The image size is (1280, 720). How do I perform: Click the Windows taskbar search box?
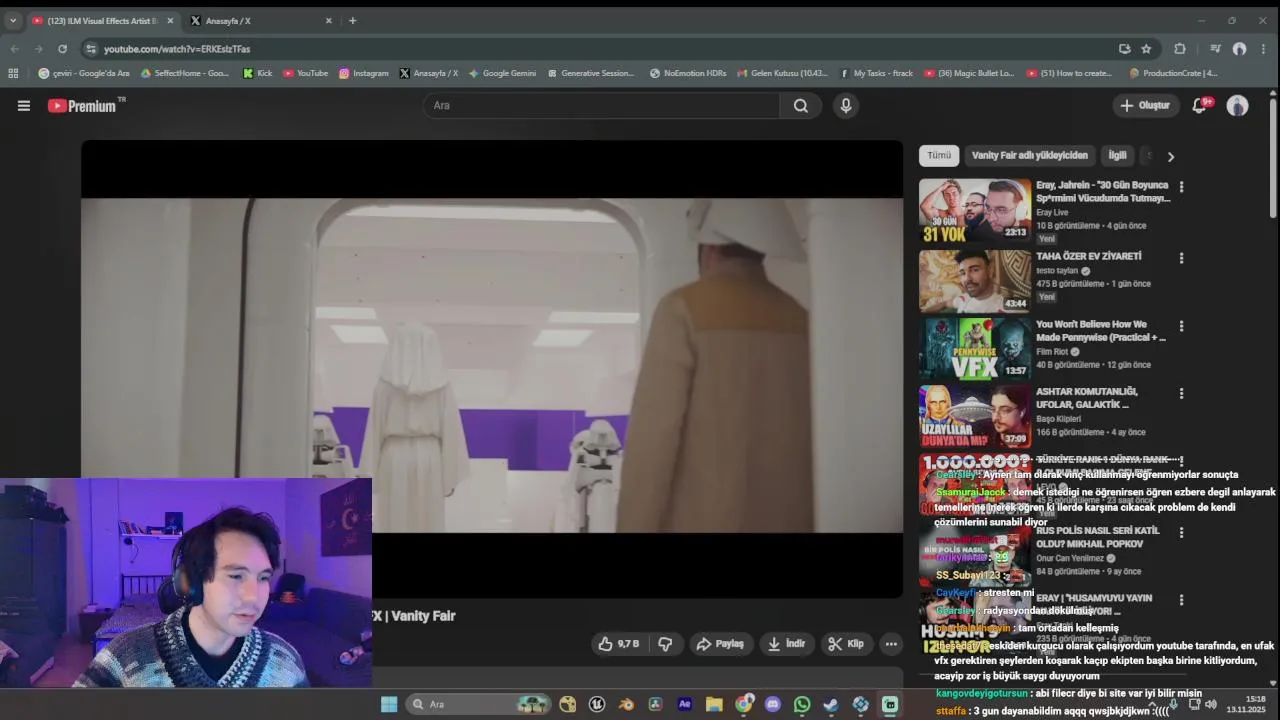479,704
